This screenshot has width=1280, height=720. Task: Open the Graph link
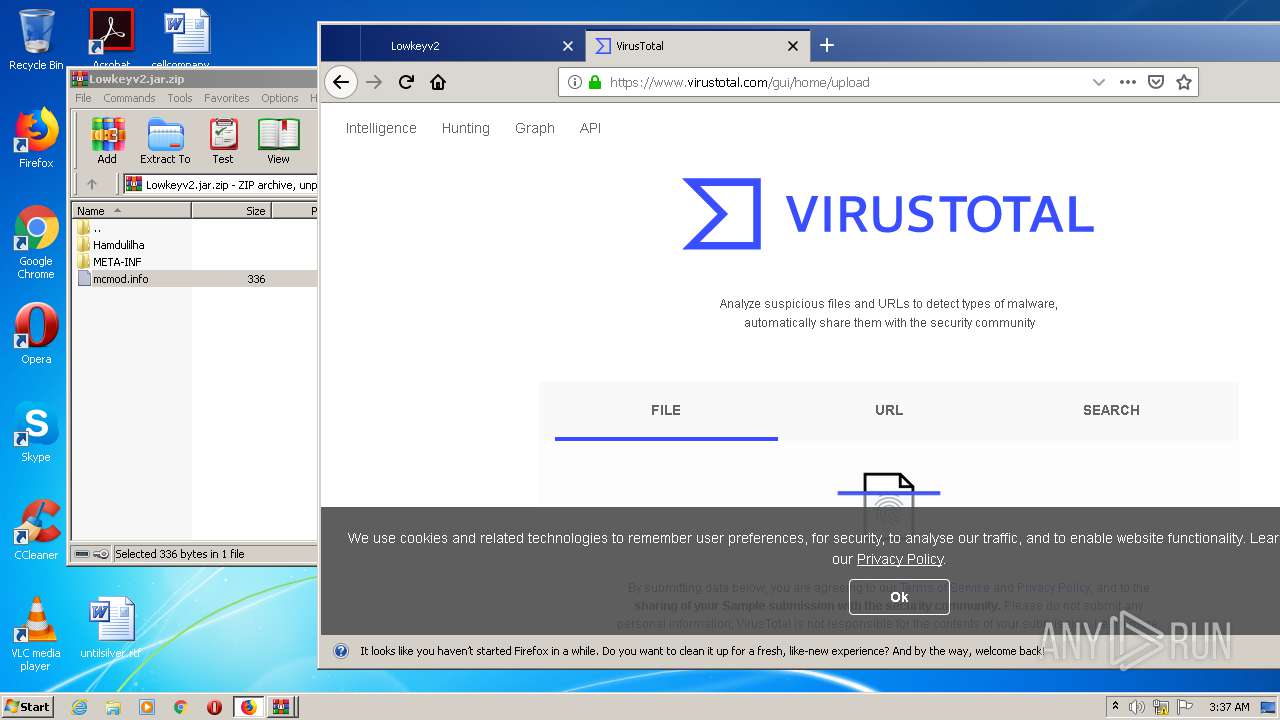tap(535, 128)
